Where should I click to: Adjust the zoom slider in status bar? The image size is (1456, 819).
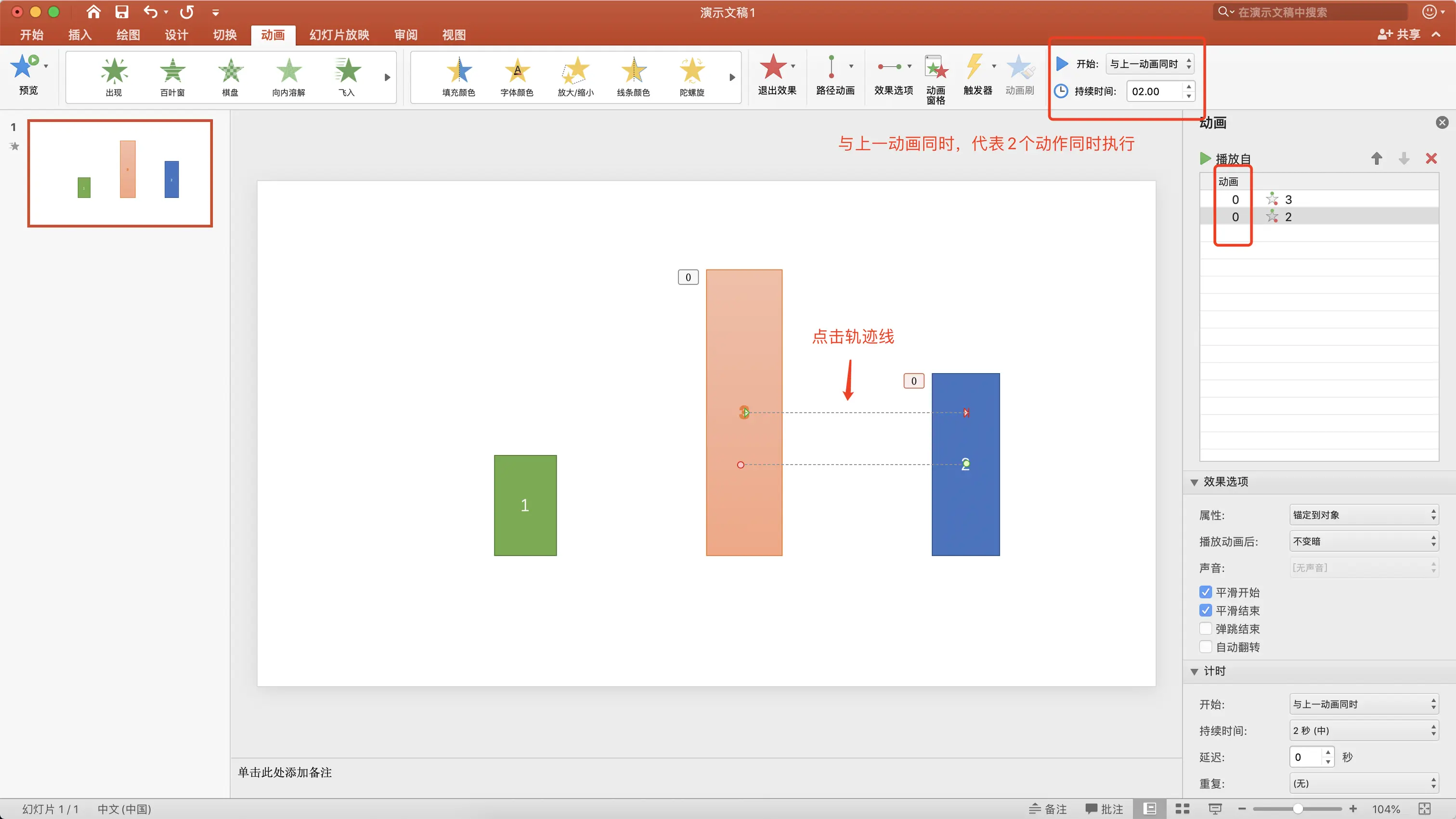click(1298, 809)
